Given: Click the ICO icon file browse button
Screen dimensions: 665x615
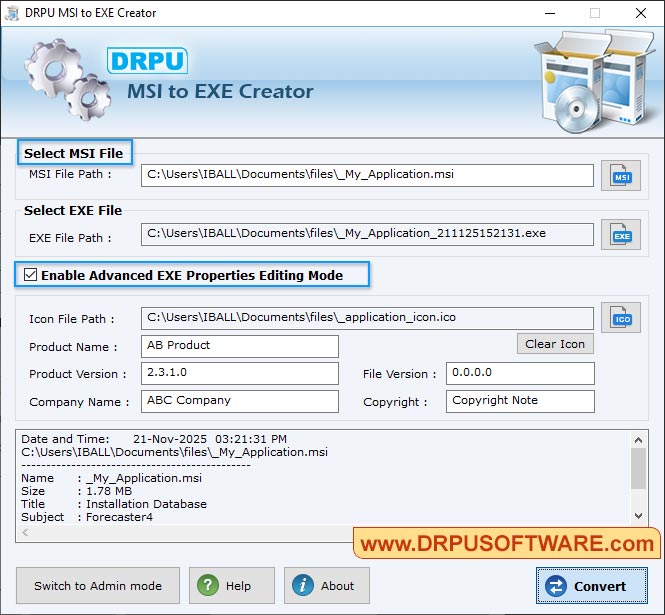Looking at the screenshot, I should [x=621, y=318].
